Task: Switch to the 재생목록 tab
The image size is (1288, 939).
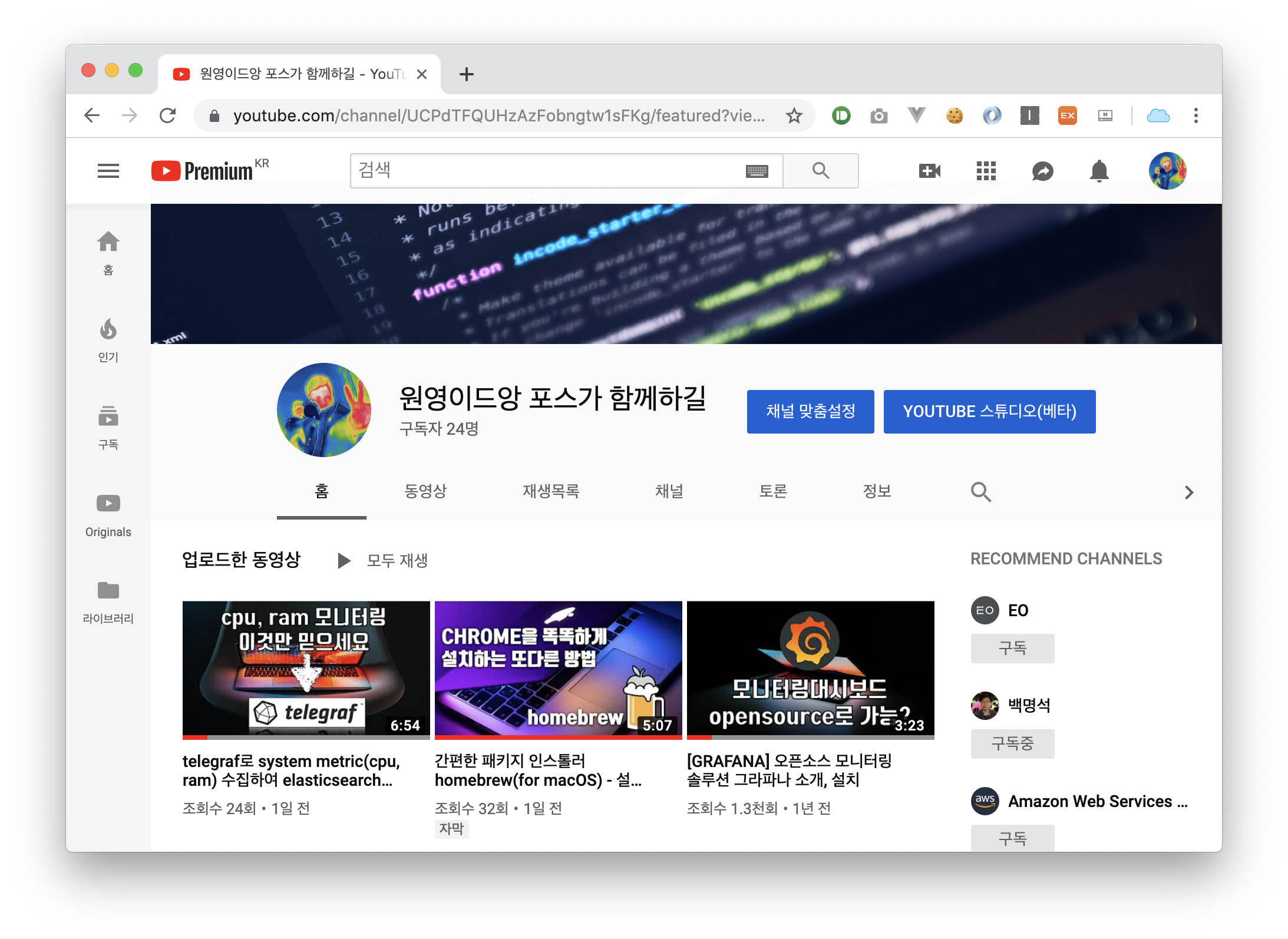Action: [x=551, y=491]
